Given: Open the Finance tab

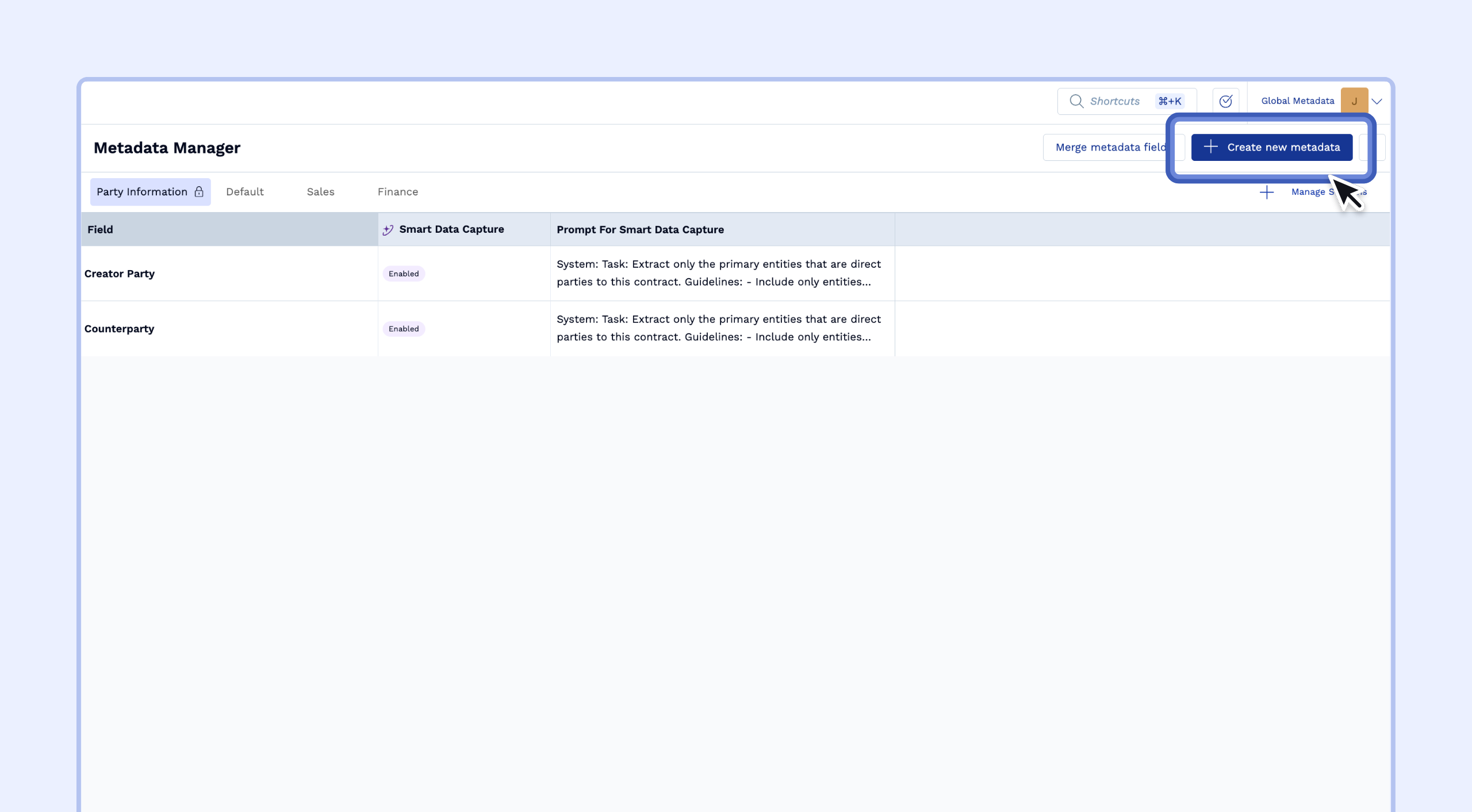Looking at the screenshot, I should coord(397,192).
